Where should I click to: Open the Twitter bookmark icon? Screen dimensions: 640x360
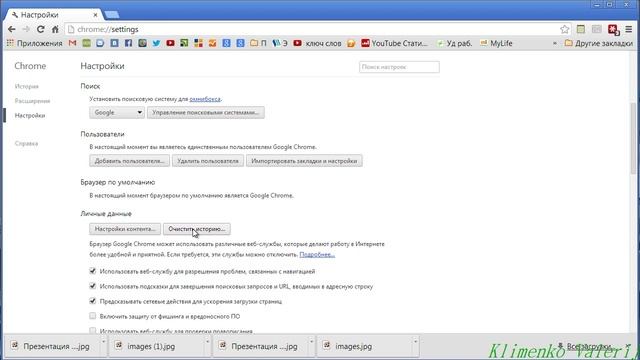tap(156, 43)
